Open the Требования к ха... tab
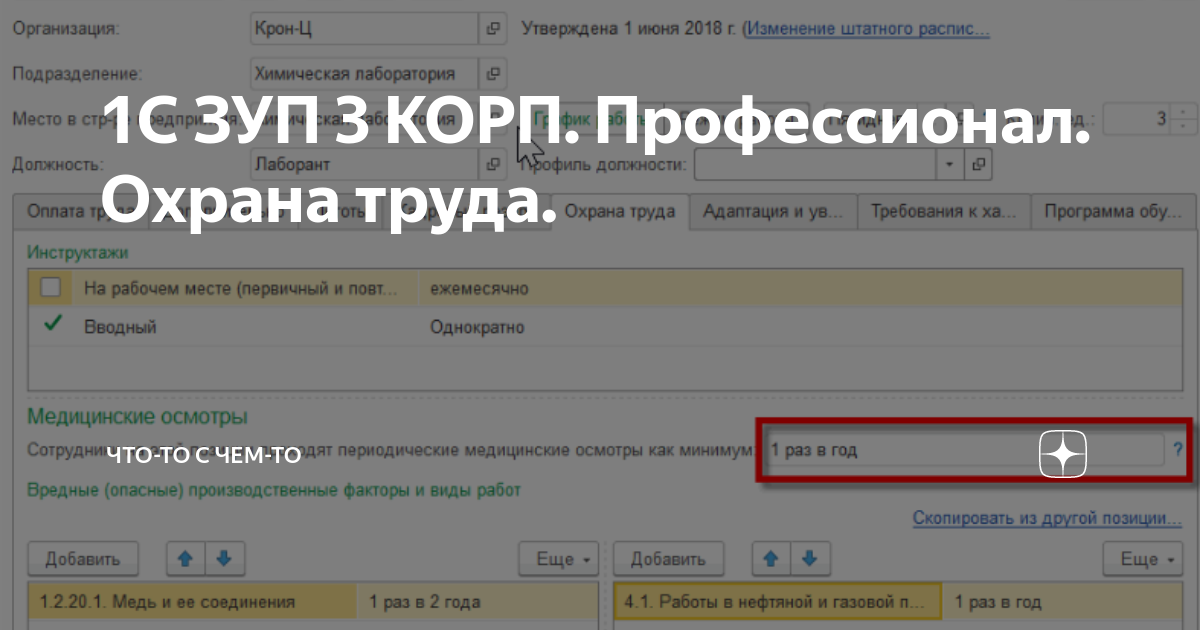The height and width of the screenshot is (630, 1200). click(945, 212)
